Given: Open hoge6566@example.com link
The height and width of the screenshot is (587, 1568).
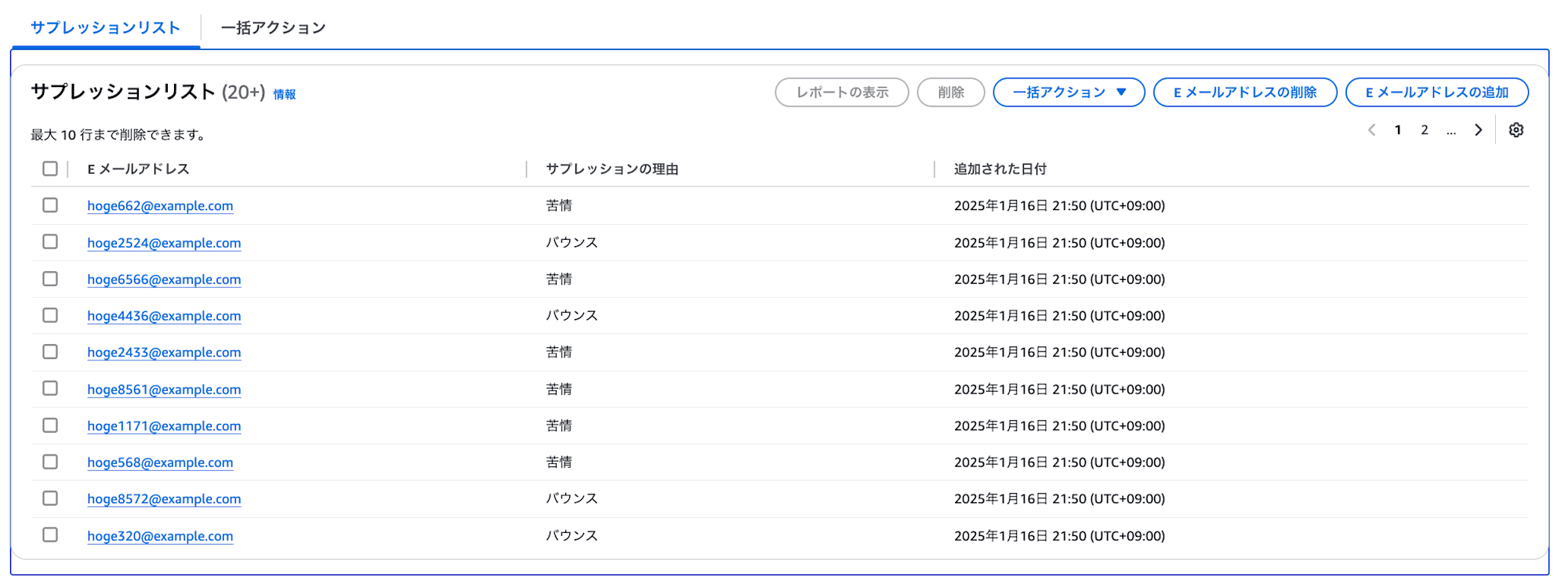Looking at the screenshot, I should [164, 280].
